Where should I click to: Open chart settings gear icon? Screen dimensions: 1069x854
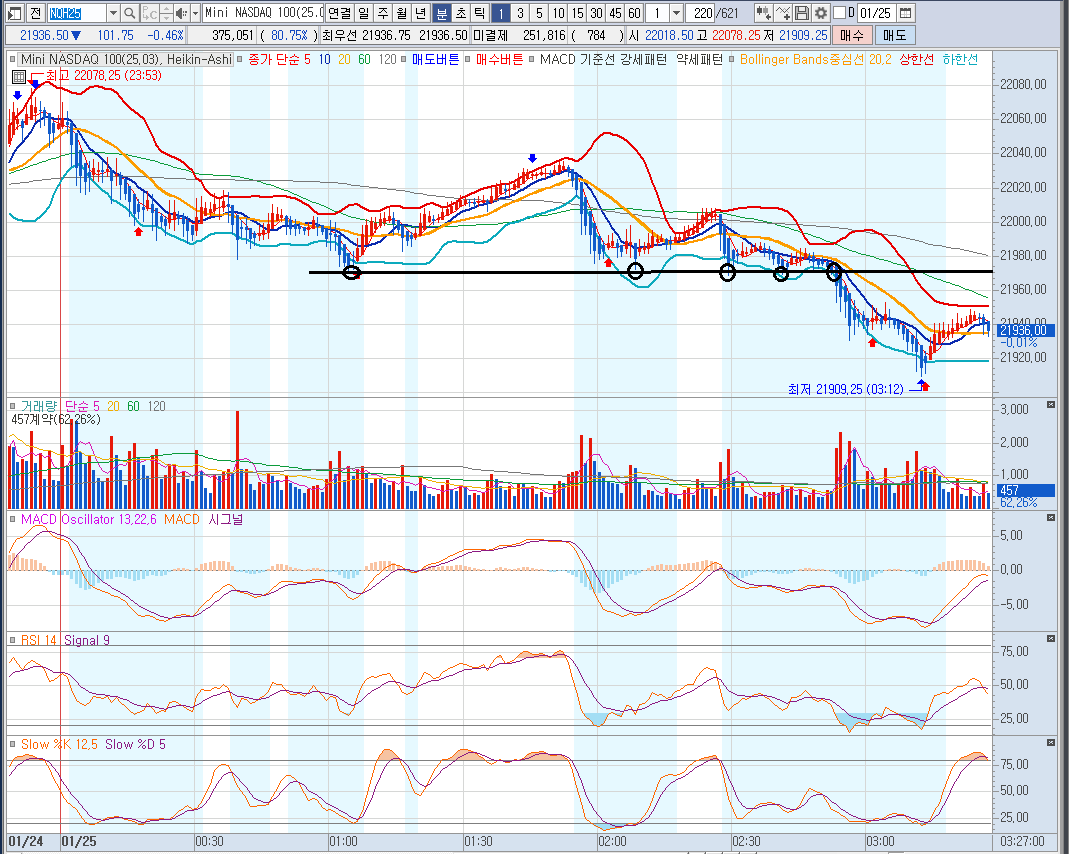tap(820, 12)
